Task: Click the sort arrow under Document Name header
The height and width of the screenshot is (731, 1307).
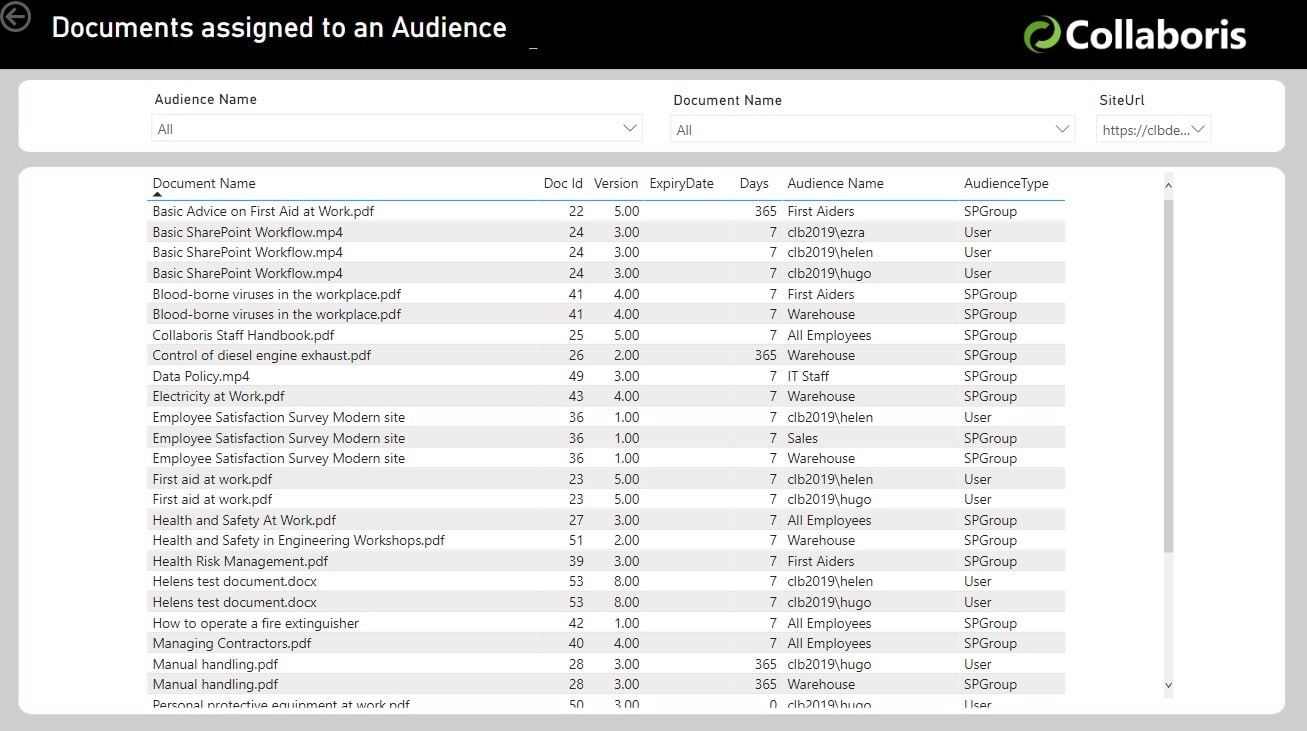Action: tap(156, 195)
